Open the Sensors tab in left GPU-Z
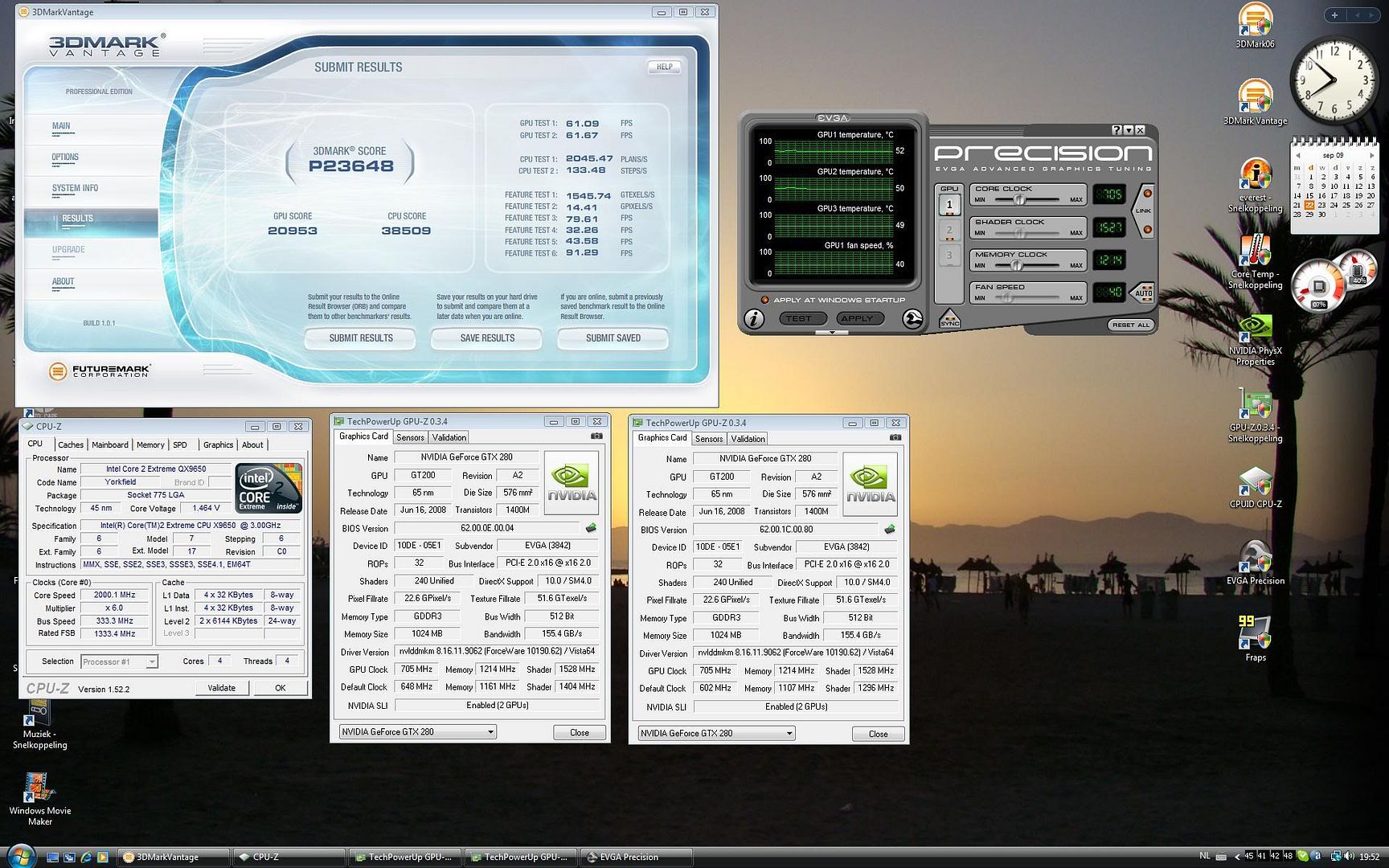1389x868 pixels. tap(410, 437)
